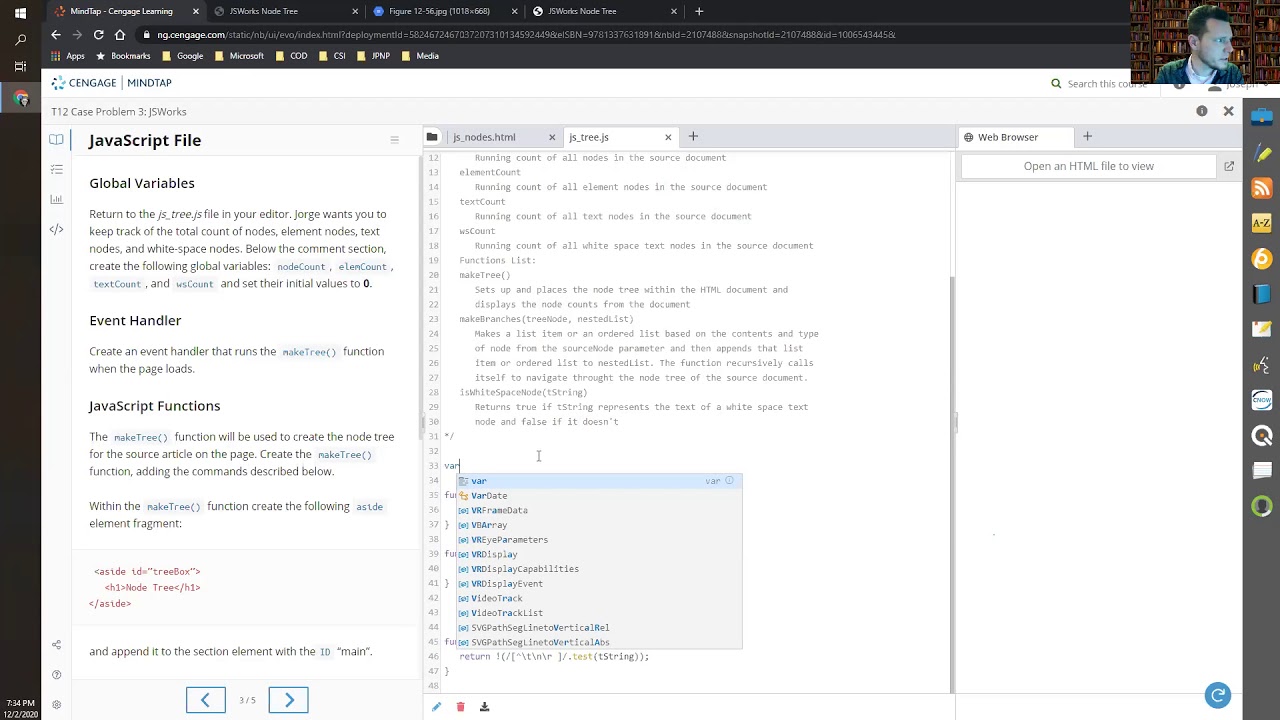Open the flashcards stack app

click(x=1262, y=471)
